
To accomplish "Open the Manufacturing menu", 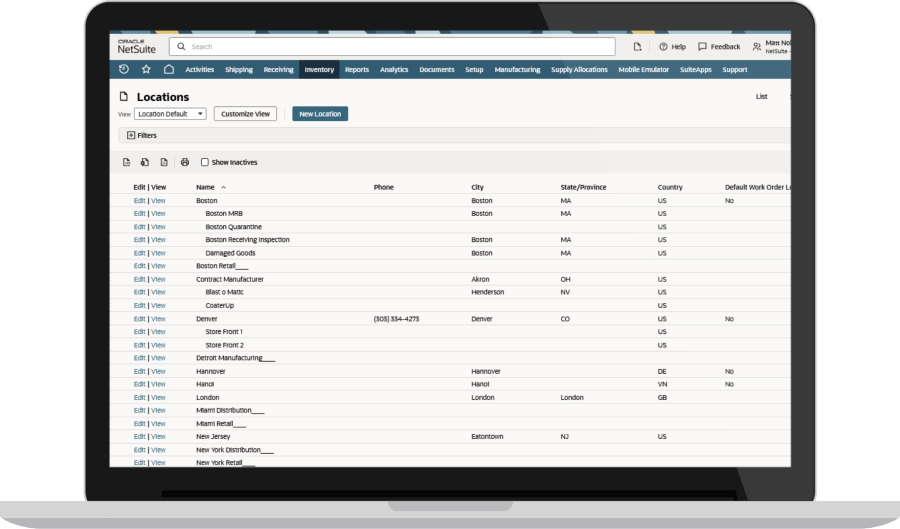I will tap(517, 70).
